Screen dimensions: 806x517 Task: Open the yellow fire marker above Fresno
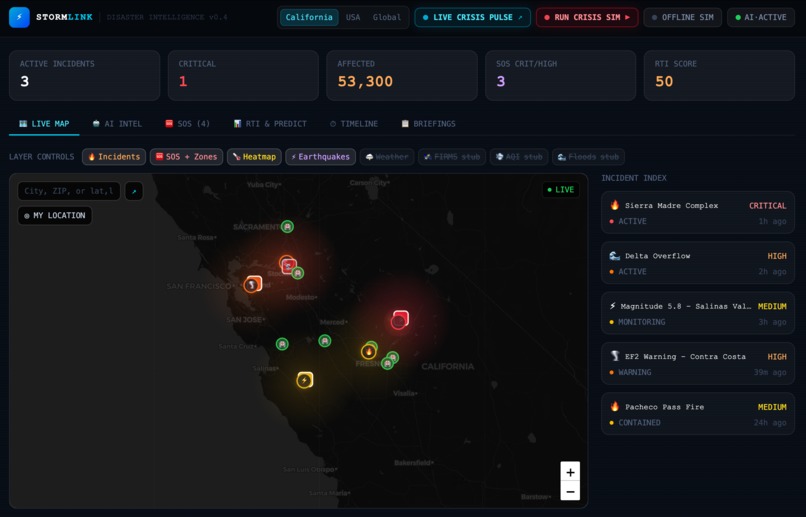pyautogui.click(x=368, y=352)
